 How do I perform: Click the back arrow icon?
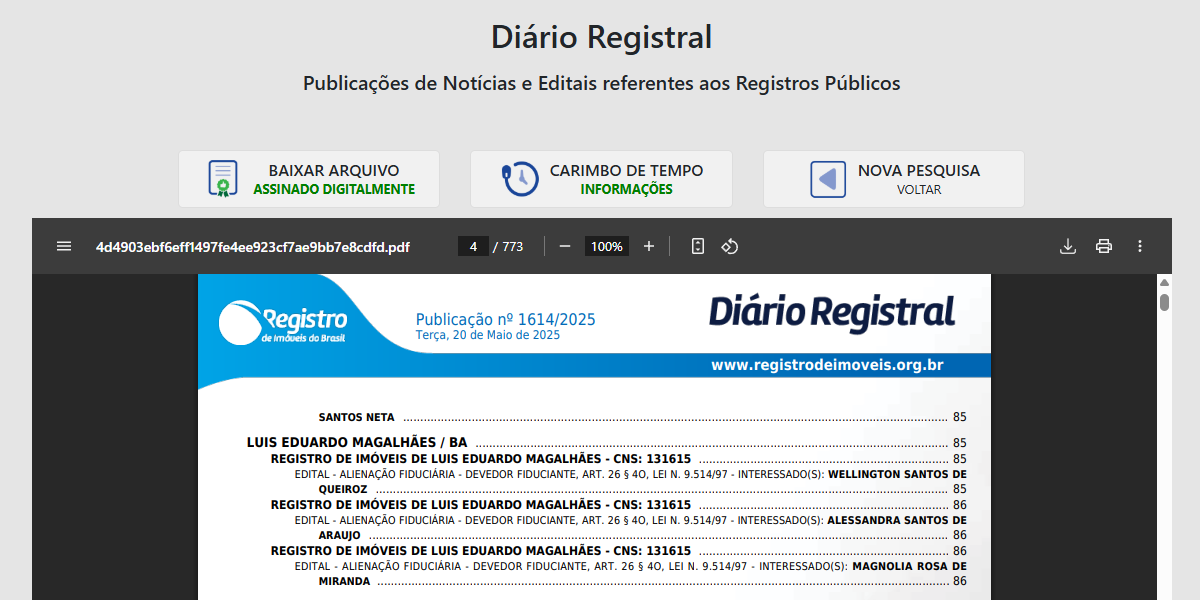coord(827,179)
